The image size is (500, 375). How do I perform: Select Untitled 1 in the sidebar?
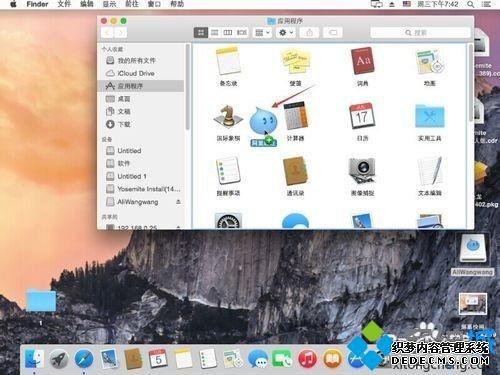tap(141, 176)
